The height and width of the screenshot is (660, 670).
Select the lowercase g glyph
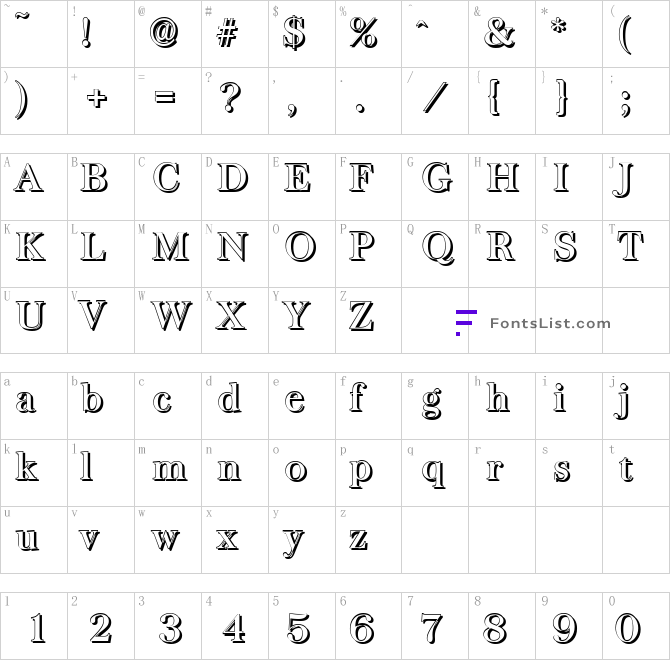(x=432, y=403)
